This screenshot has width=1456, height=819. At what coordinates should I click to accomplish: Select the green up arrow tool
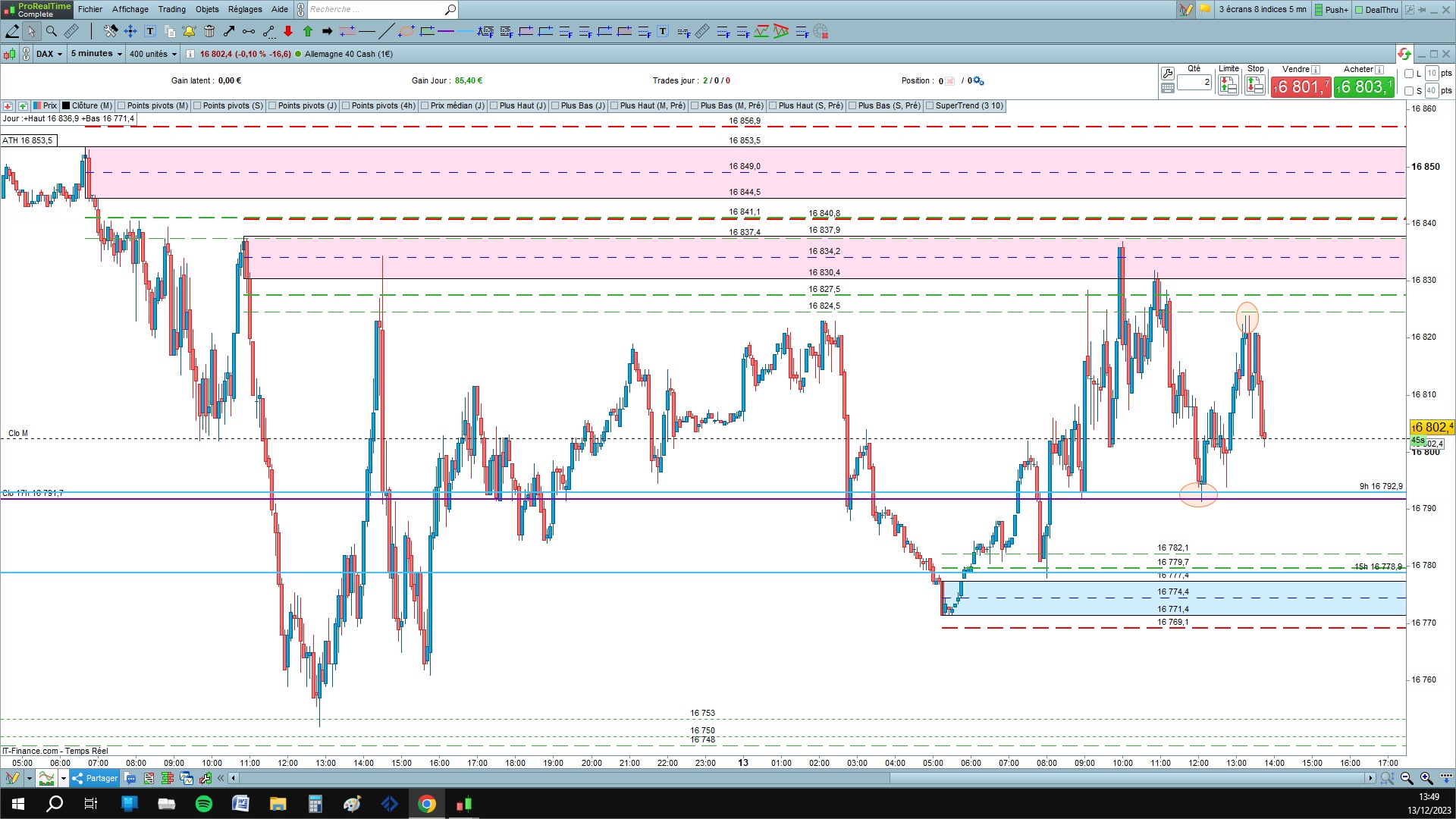tap(308, 31)
